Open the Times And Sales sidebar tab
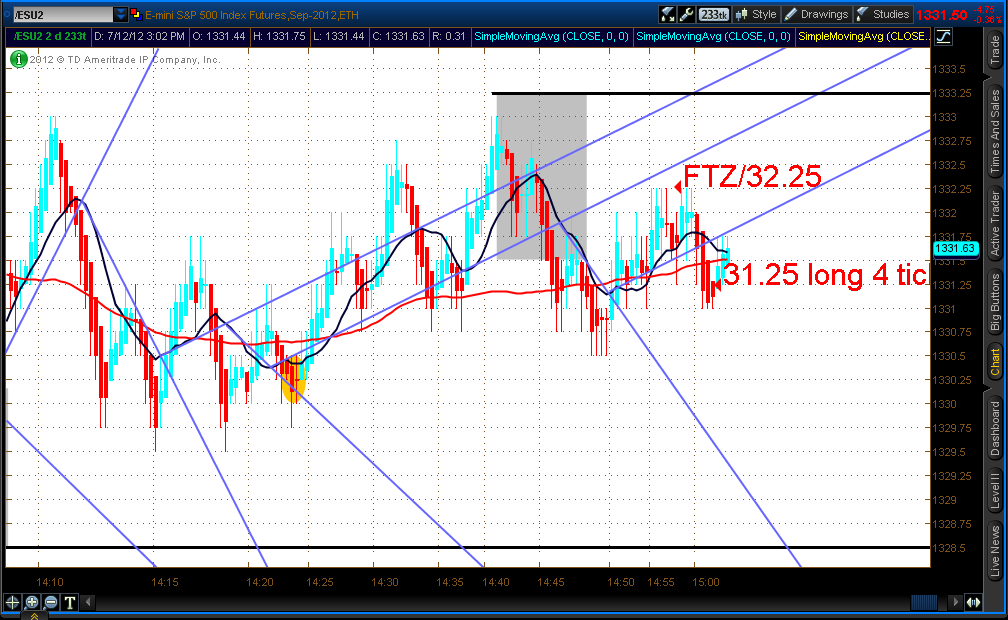The width and height of the screenshot is (1008, 620). point(995,131)
